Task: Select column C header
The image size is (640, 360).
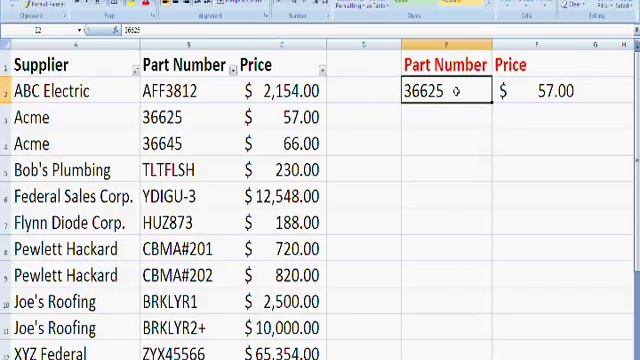Action: coord(282,44)
